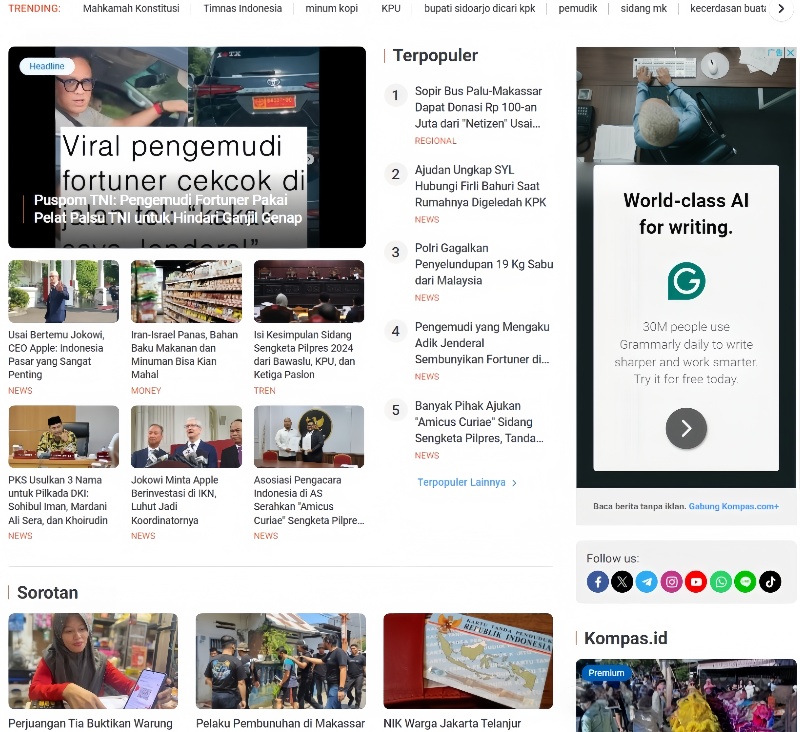Open Gabung Kompas.com+ link
The width and height of the screenshot is (800, 732).
coord(733,506)
